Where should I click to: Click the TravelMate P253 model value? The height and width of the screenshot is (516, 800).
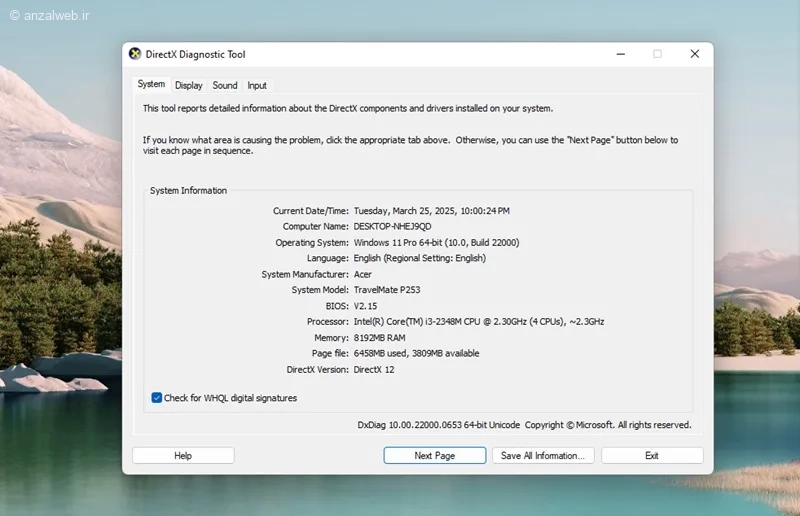(x=387, y=289)
